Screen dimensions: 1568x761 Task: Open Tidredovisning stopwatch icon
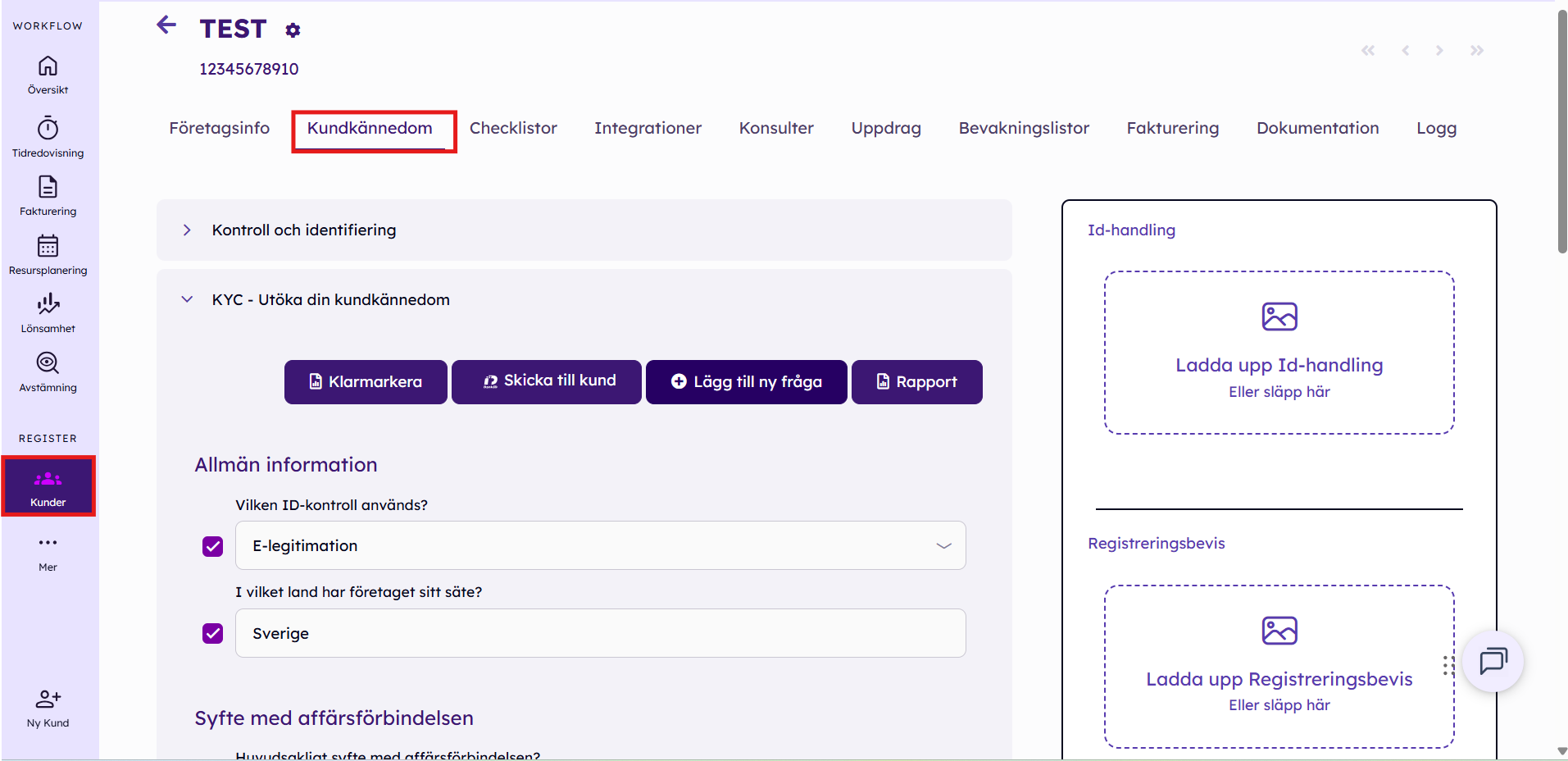pyautogui.click(x=48, y=128)
